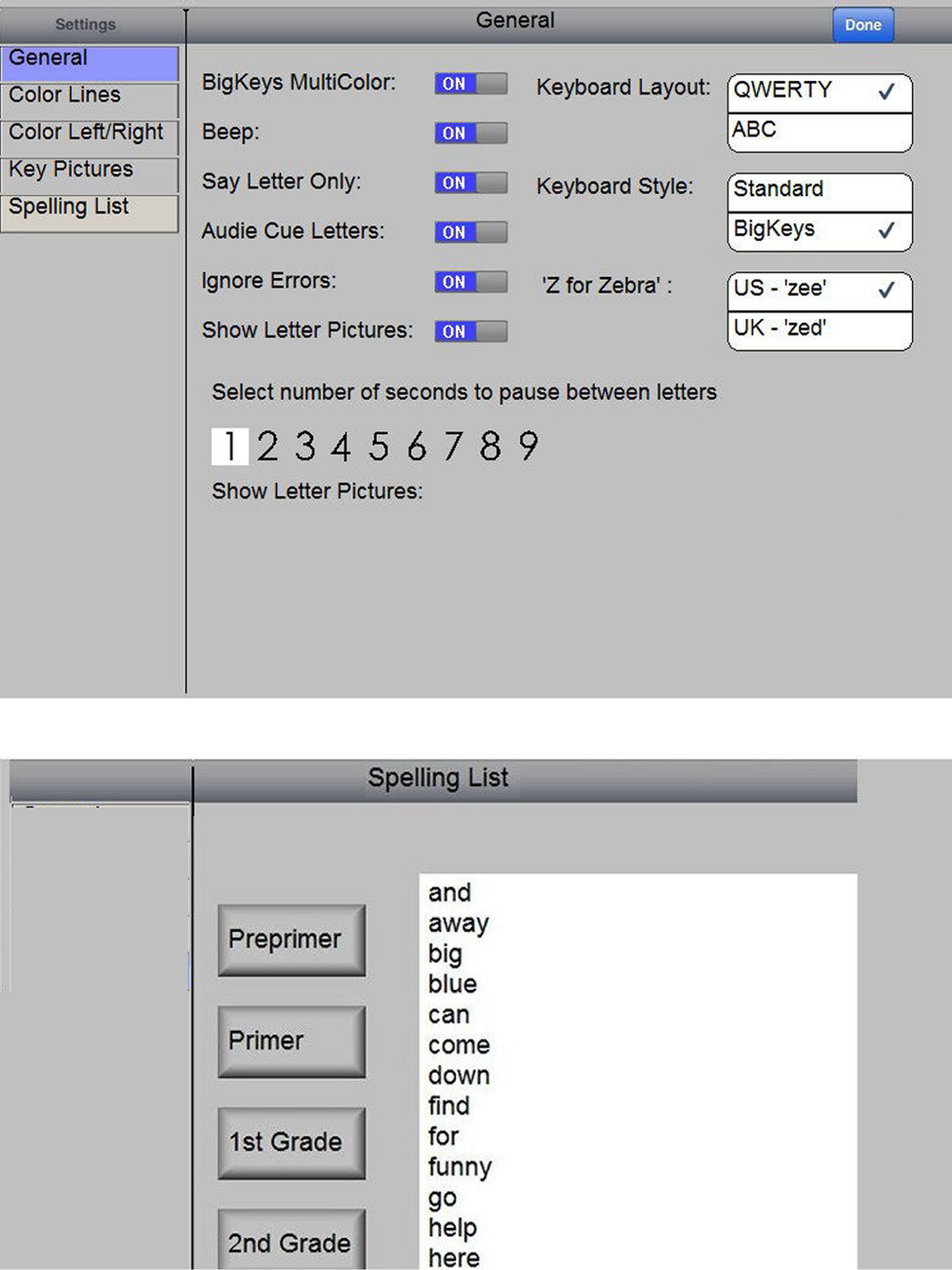Screen dimensions: 952x1270
Task: Toggle the Say Letter Only switch
Action: (471, 183)
